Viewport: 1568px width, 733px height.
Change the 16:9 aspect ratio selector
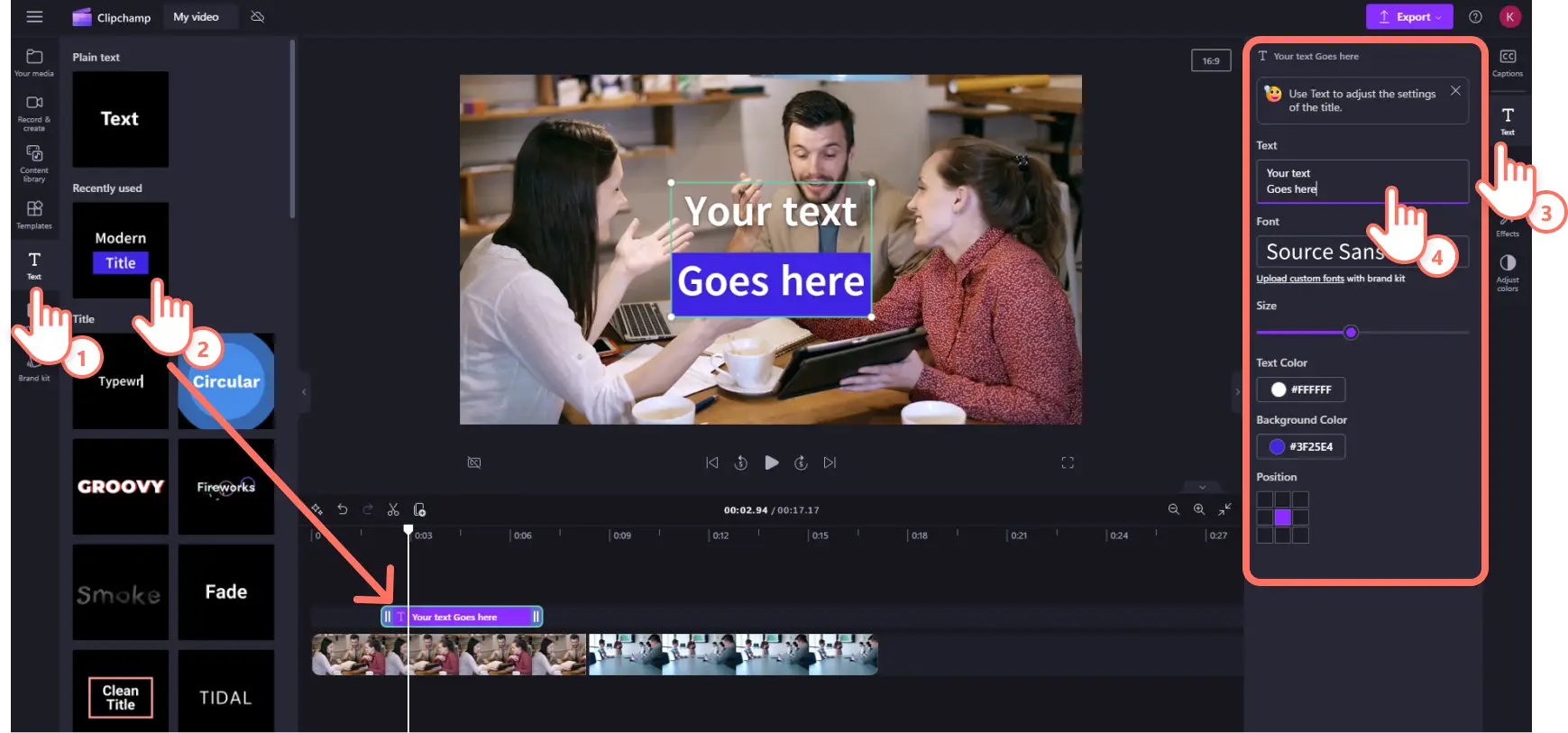(x=1210, y=61)
